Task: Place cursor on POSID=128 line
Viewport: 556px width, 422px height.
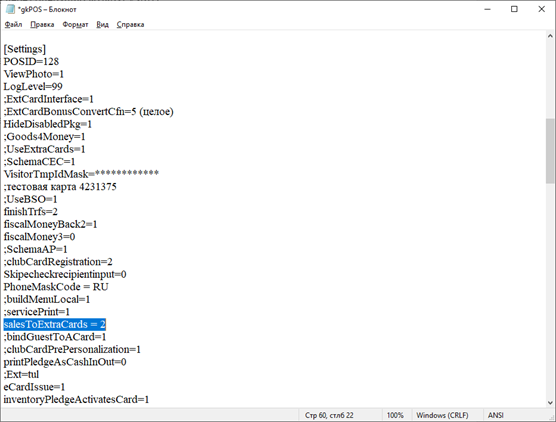Action: (31, 62)
